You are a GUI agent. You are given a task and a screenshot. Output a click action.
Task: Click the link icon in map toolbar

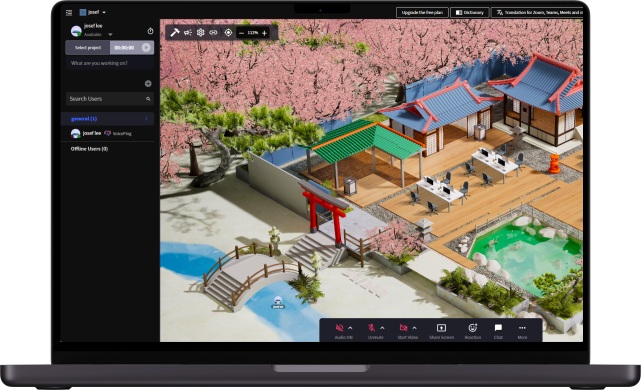(213, 32)
